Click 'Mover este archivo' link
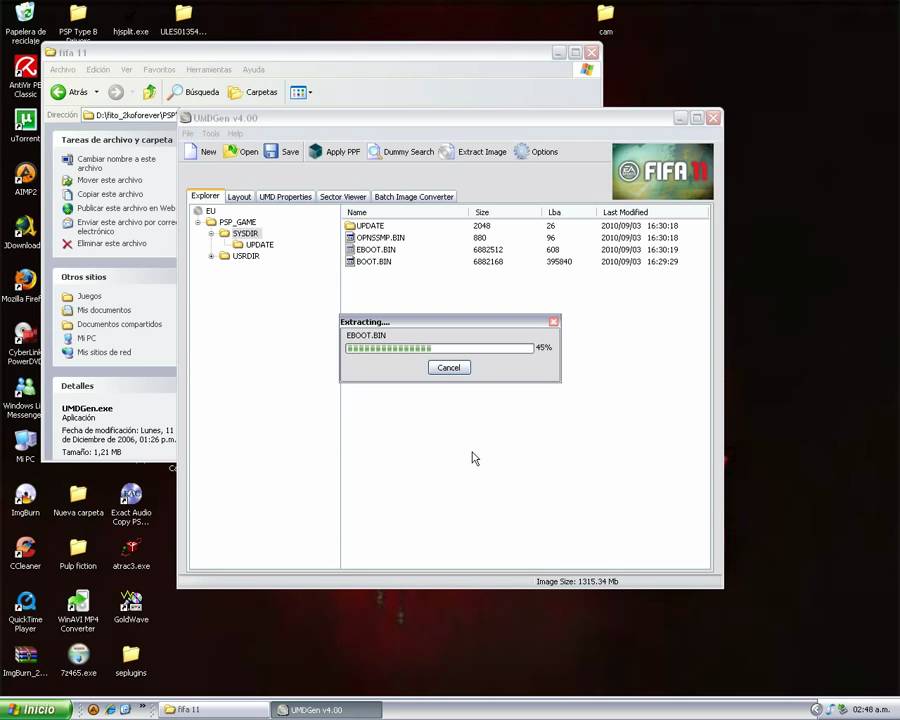The image size is (900, 720). [x=110, y=180]
